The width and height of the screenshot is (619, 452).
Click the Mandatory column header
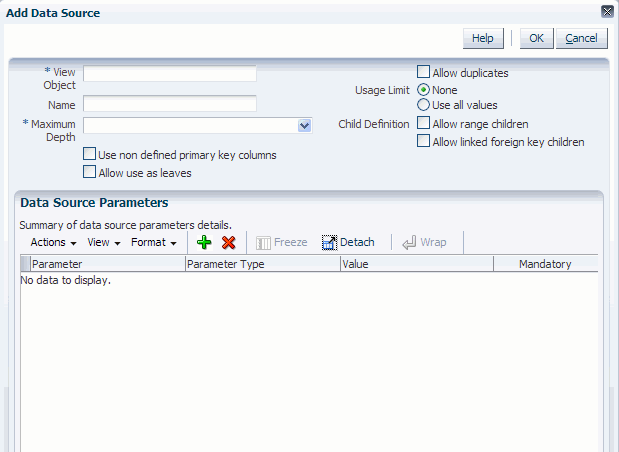pyautogui.click(x=545, y=264)
